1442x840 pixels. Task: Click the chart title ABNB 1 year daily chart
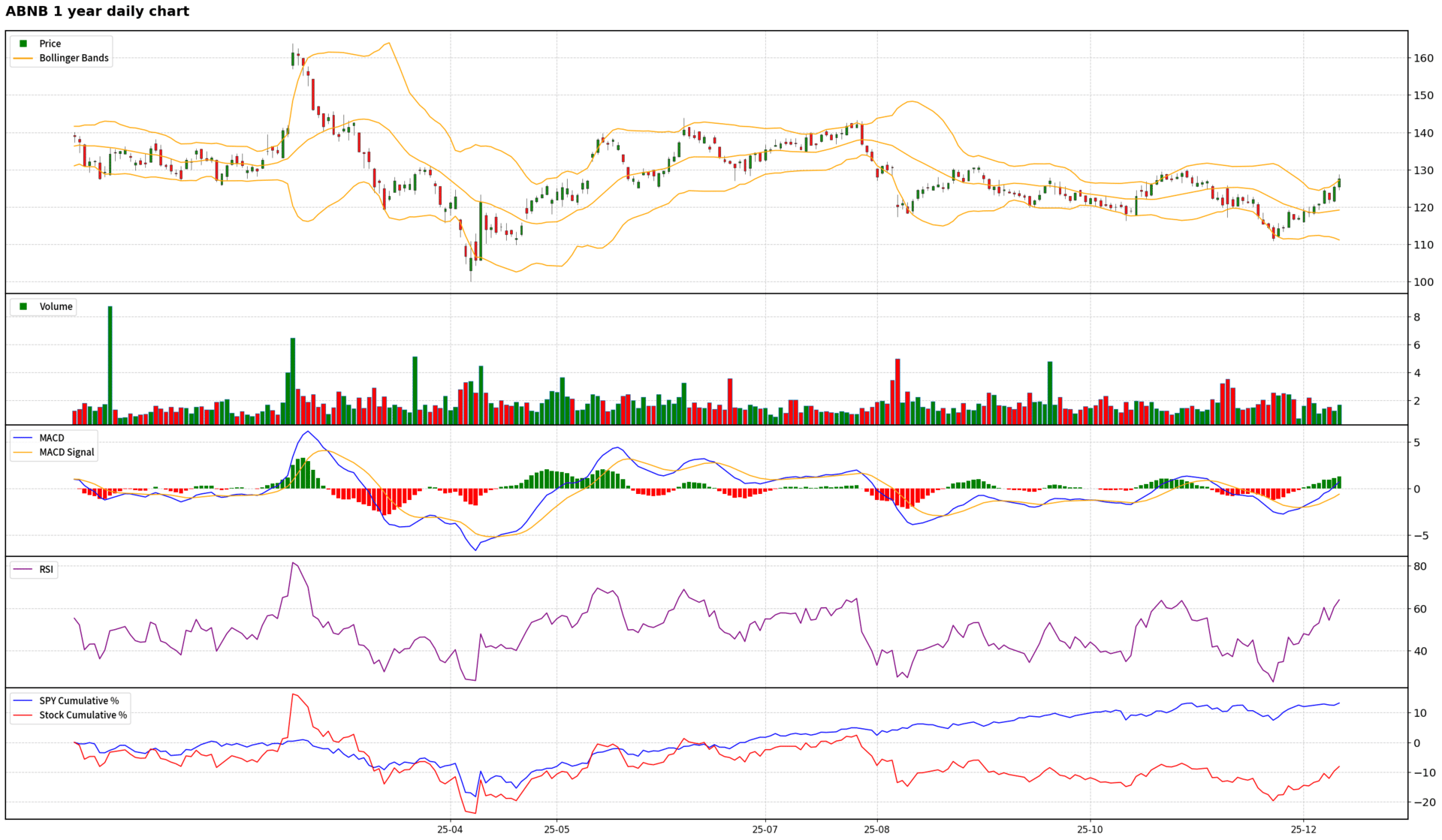point(98,11)
